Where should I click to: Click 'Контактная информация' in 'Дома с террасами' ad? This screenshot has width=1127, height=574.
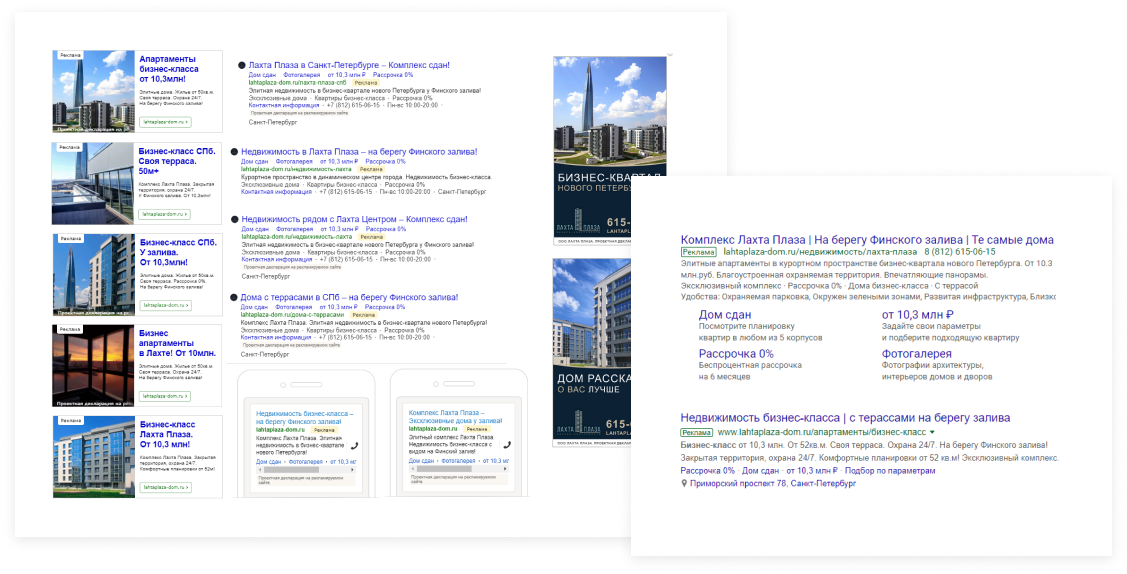(x=275, y=338)
